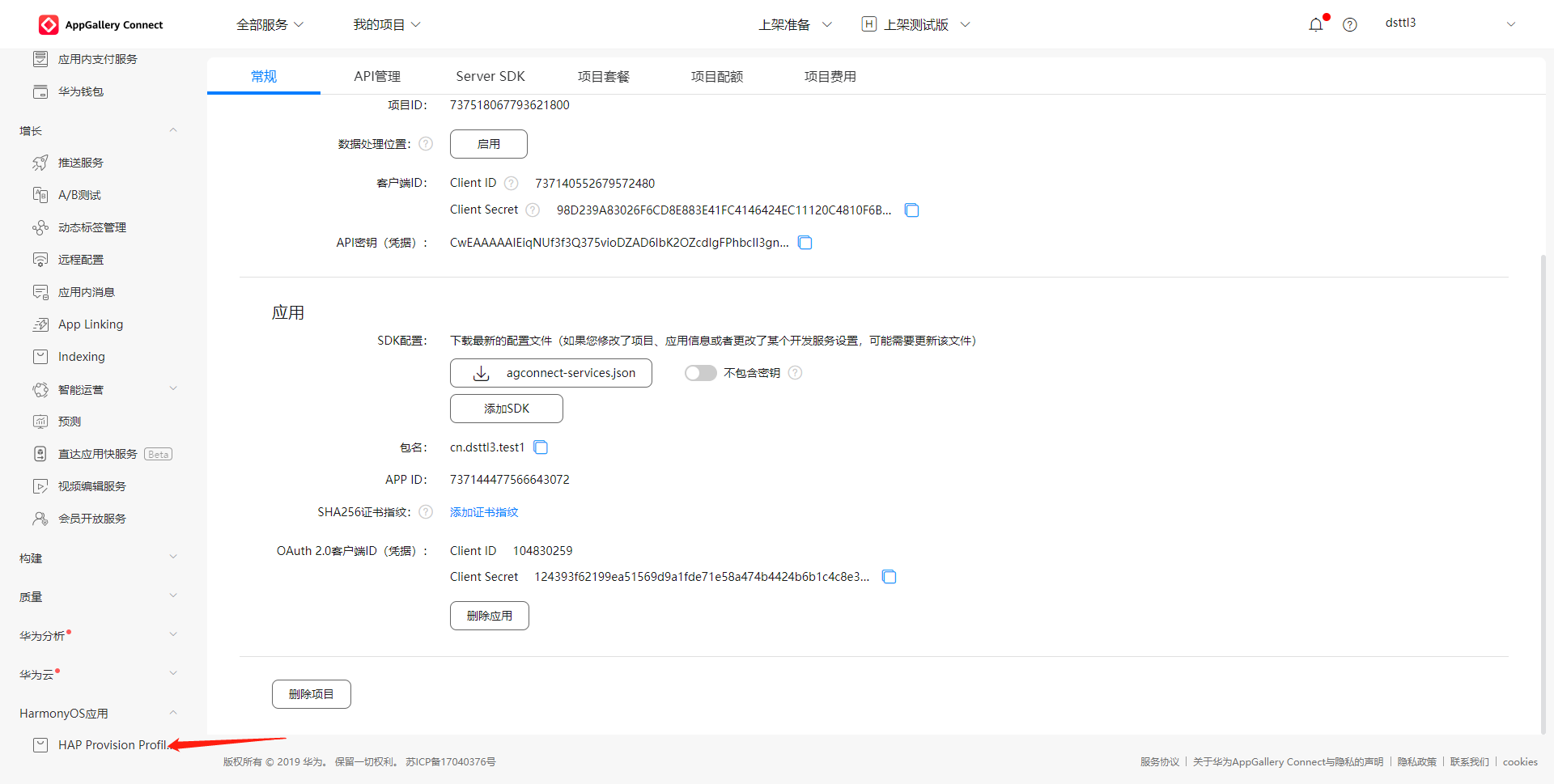
Task: Open the dsttl3 account dropdown
Action: [1450, 23]
